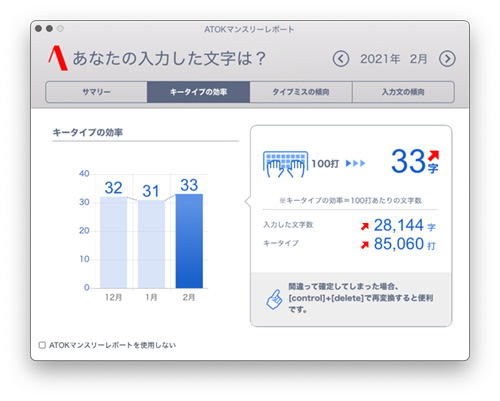Viewport: 500px width, 401px height.
Task: Click the bar label 31 above 1月
Action: tap(151, 191)
